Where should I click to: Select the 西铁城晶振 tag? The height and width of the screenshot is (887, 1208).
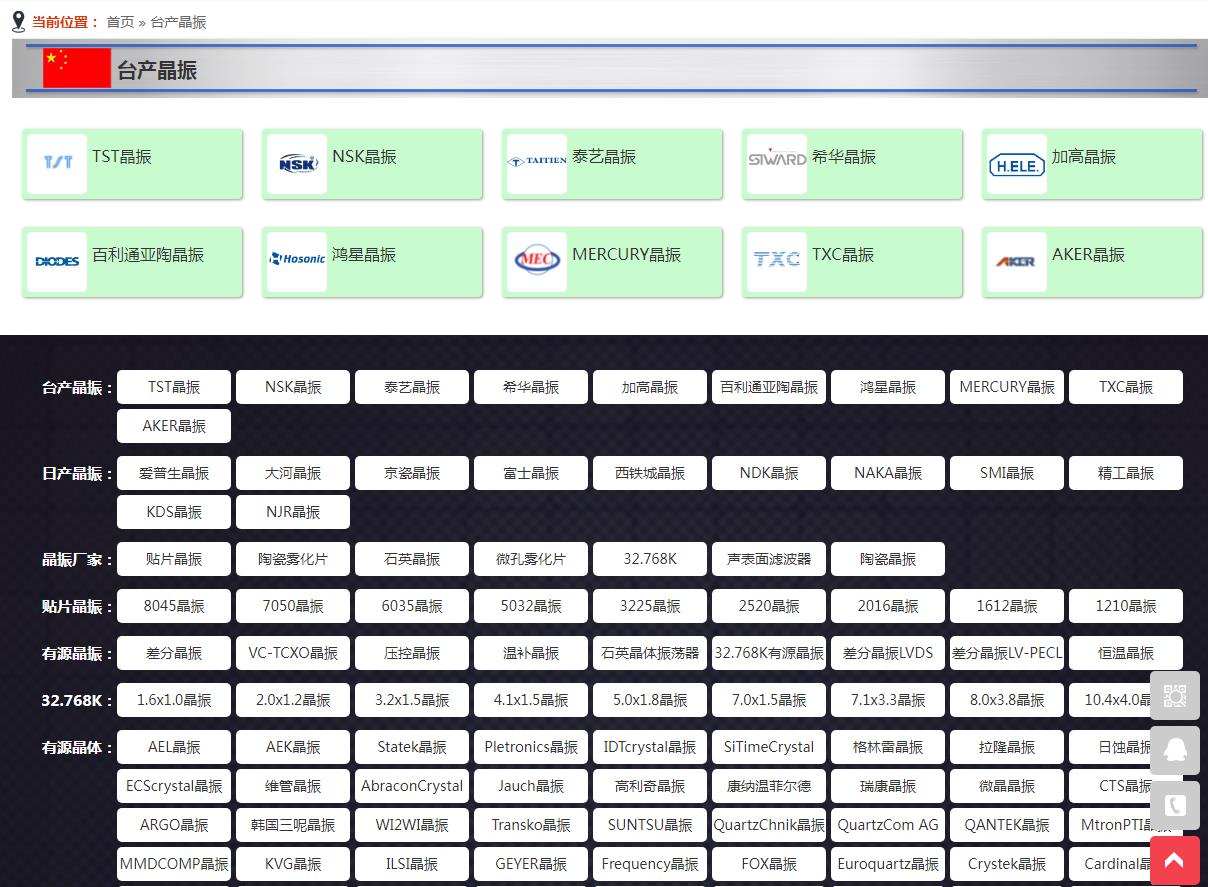click(650, 473)
